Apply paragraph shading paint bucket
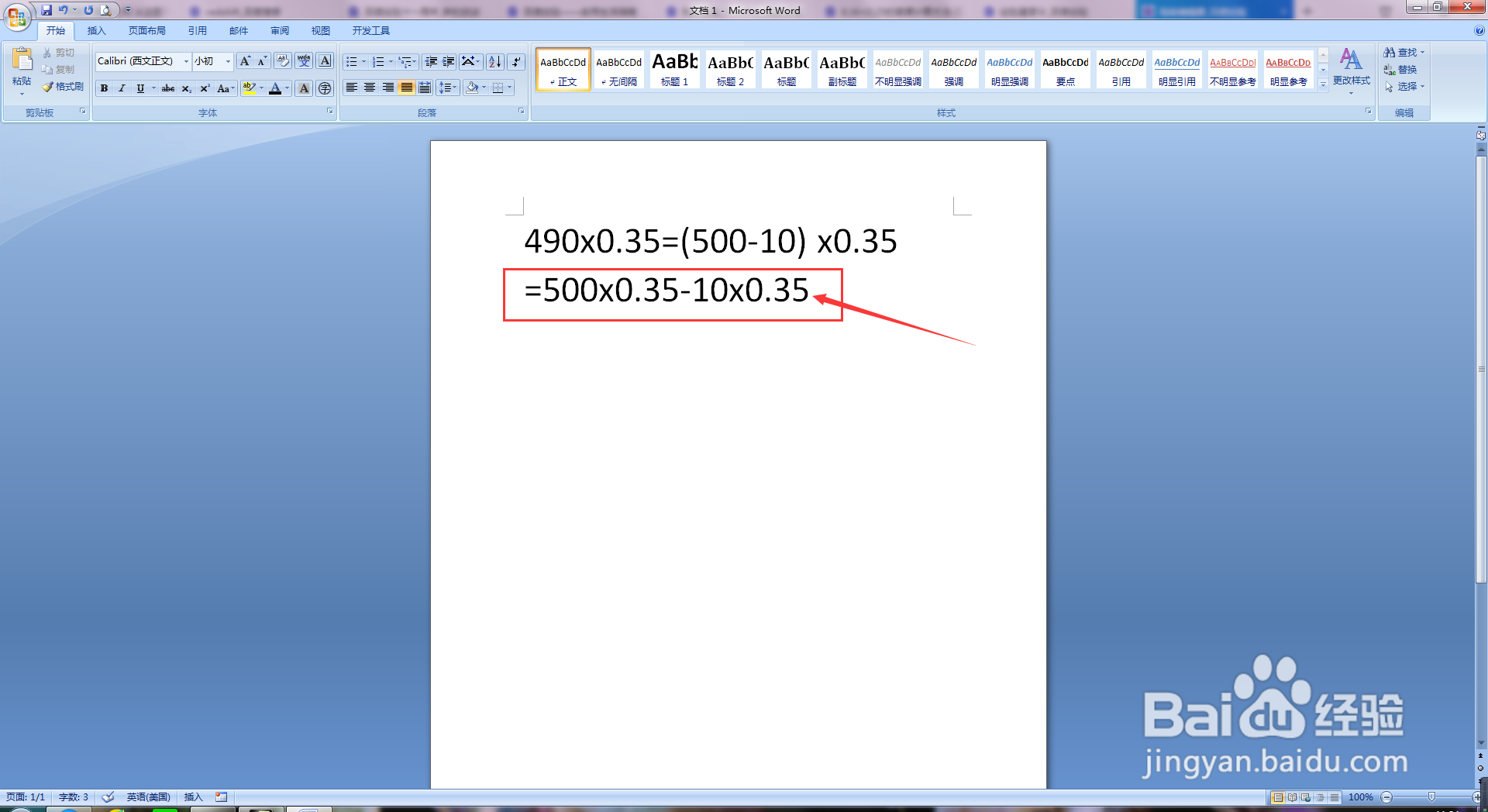Viewport: 1488px width, 812px height. pyautogui.click(x=471, y=88)
